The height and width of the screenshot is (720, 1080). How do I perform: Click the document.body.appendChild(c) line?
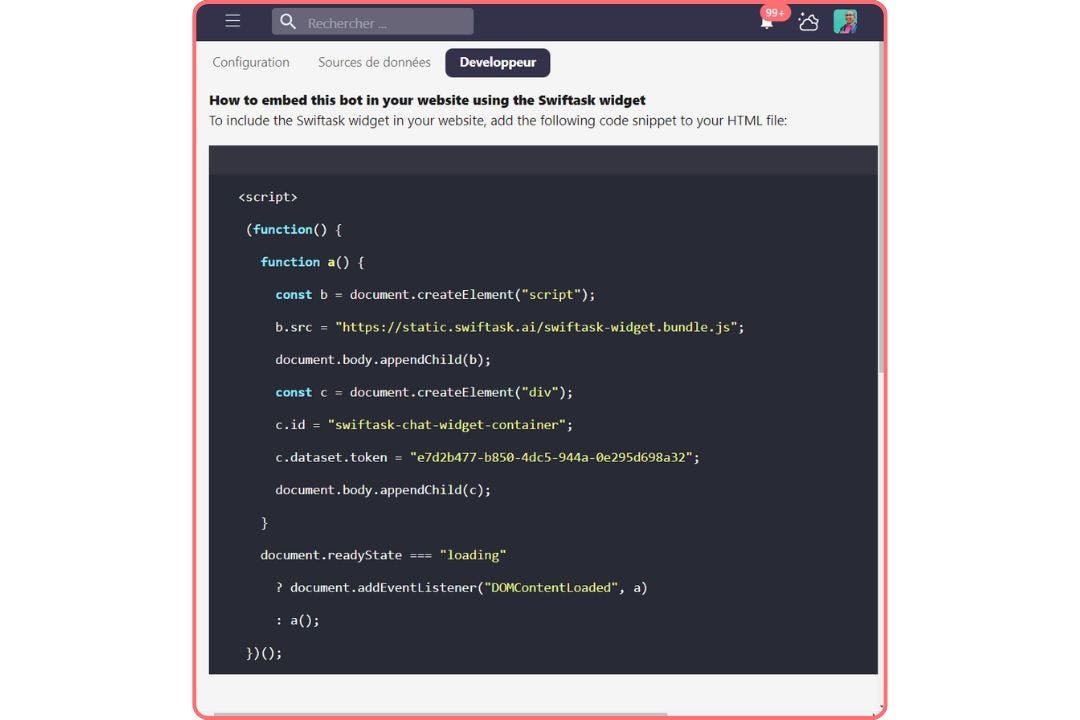click(x=383, y=490)
